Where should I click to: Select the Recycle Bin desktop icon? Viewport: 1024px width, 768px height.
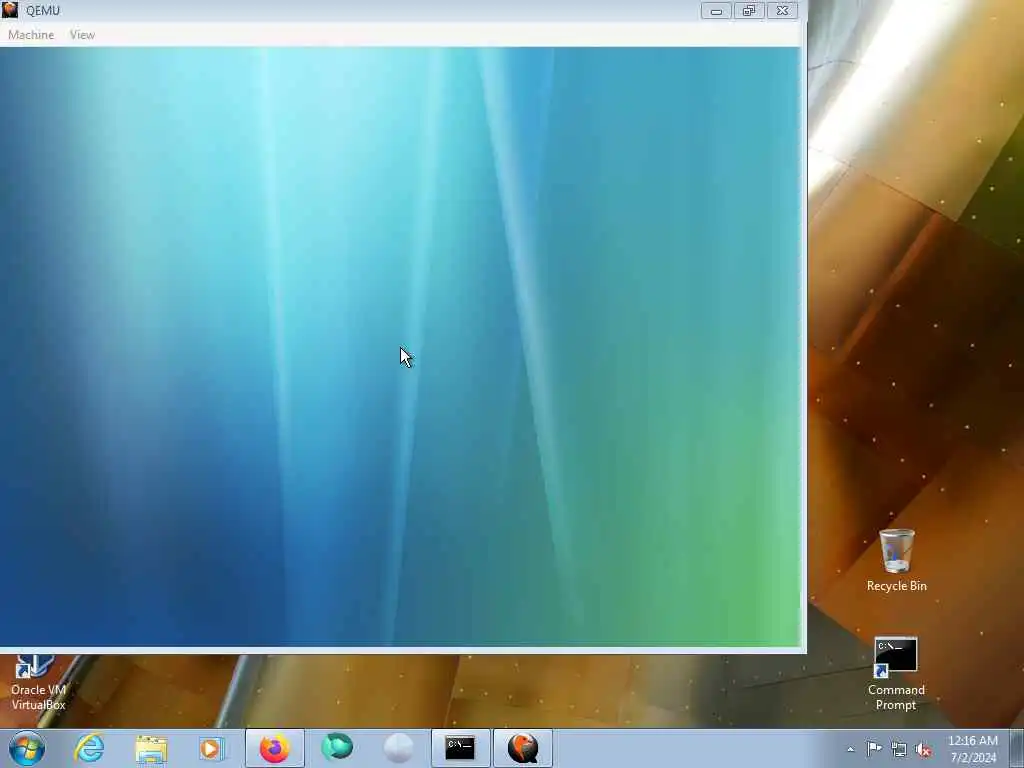pos(897,561)
